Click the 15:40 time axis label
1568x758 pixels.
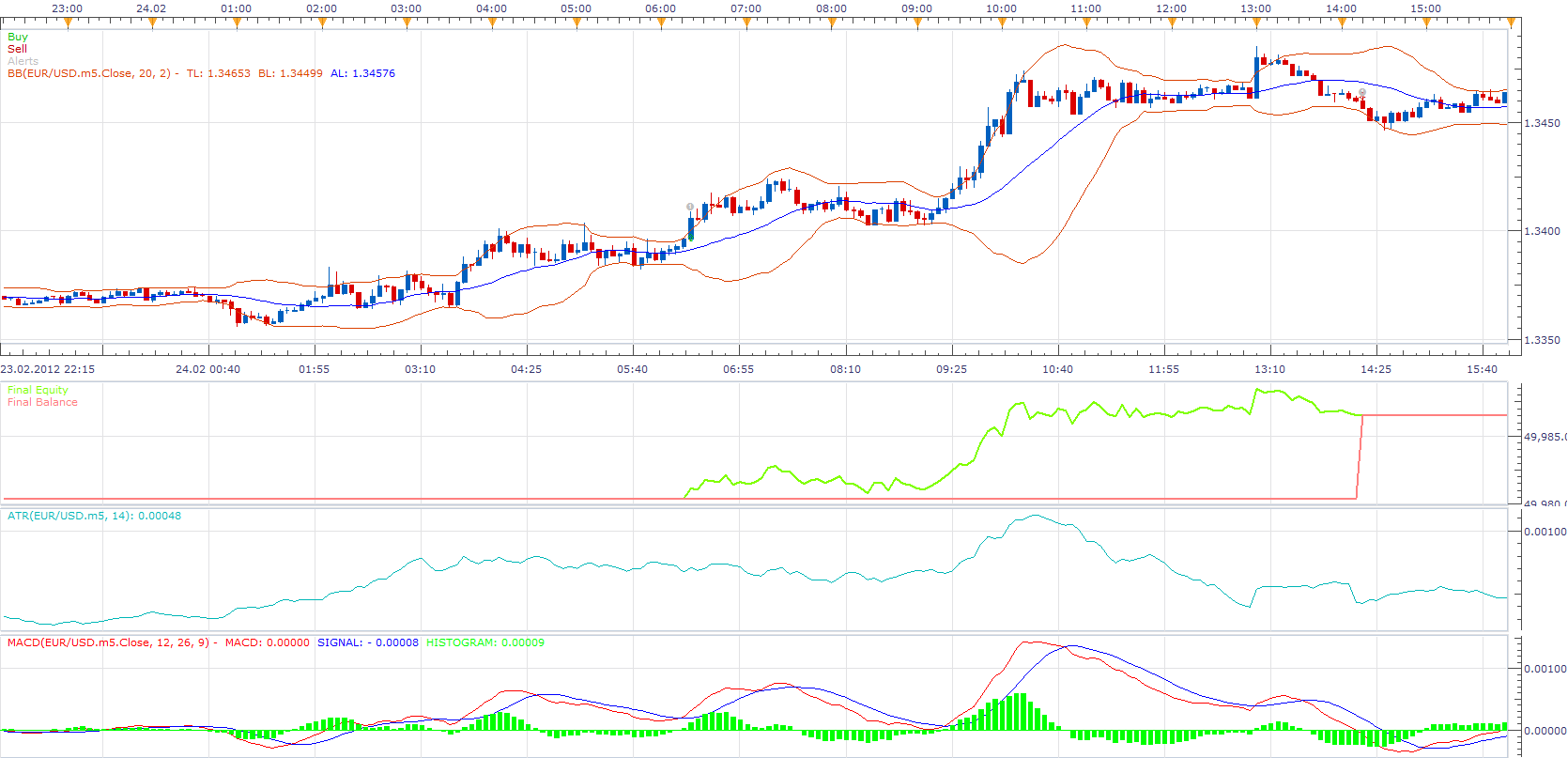[1482, 369]
